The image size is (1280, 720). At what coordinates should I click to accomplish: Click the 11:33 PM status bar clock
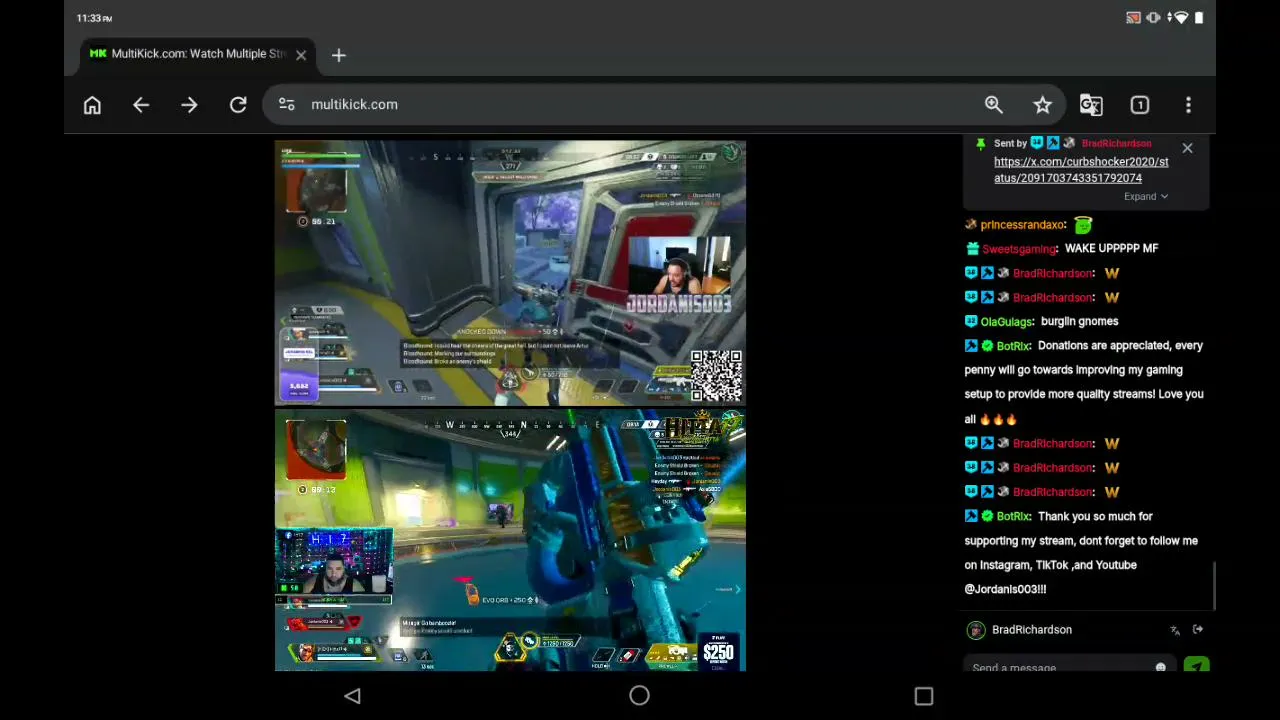(x=94, y=18)
